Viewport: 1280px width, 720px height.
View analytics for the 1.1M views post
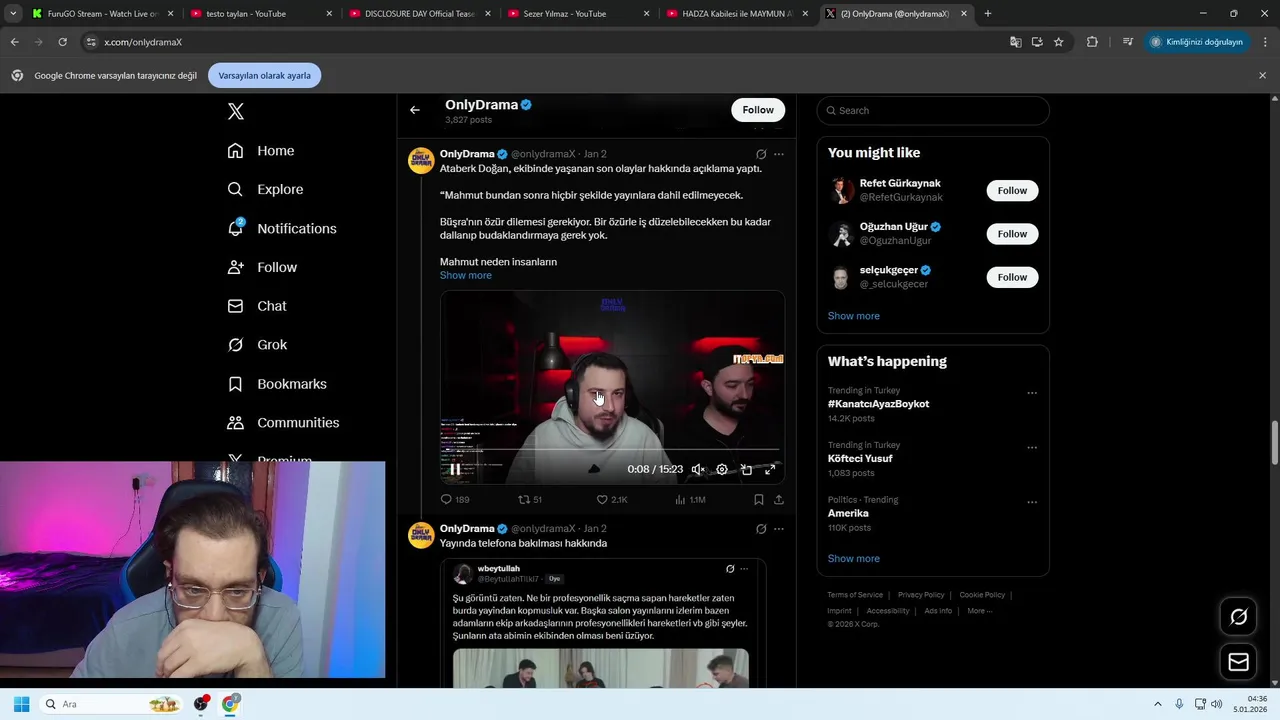(x=690, y=499)
